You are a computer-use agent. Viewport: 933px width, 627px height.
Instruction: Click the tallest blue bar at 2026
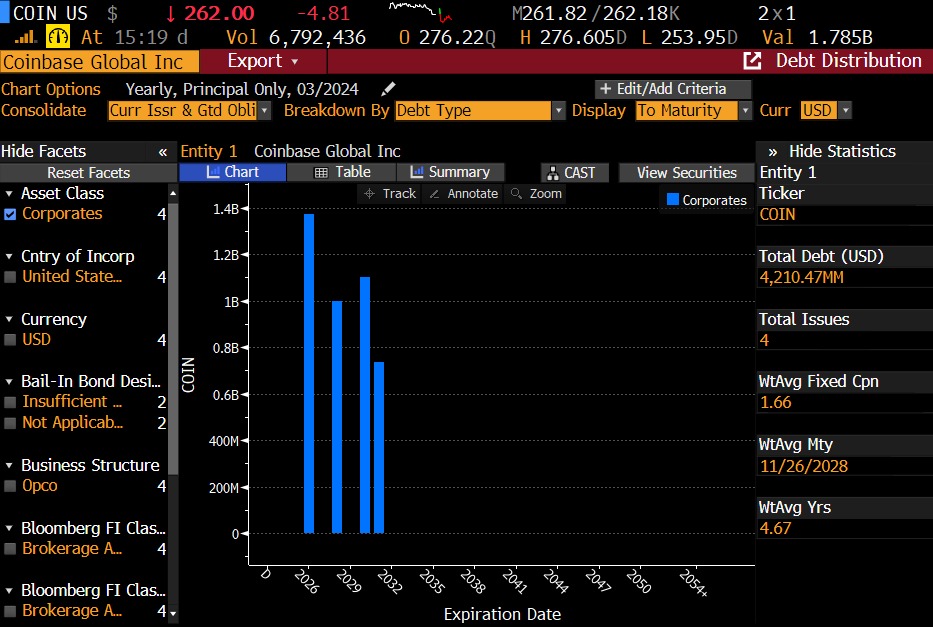coord(309,374)
